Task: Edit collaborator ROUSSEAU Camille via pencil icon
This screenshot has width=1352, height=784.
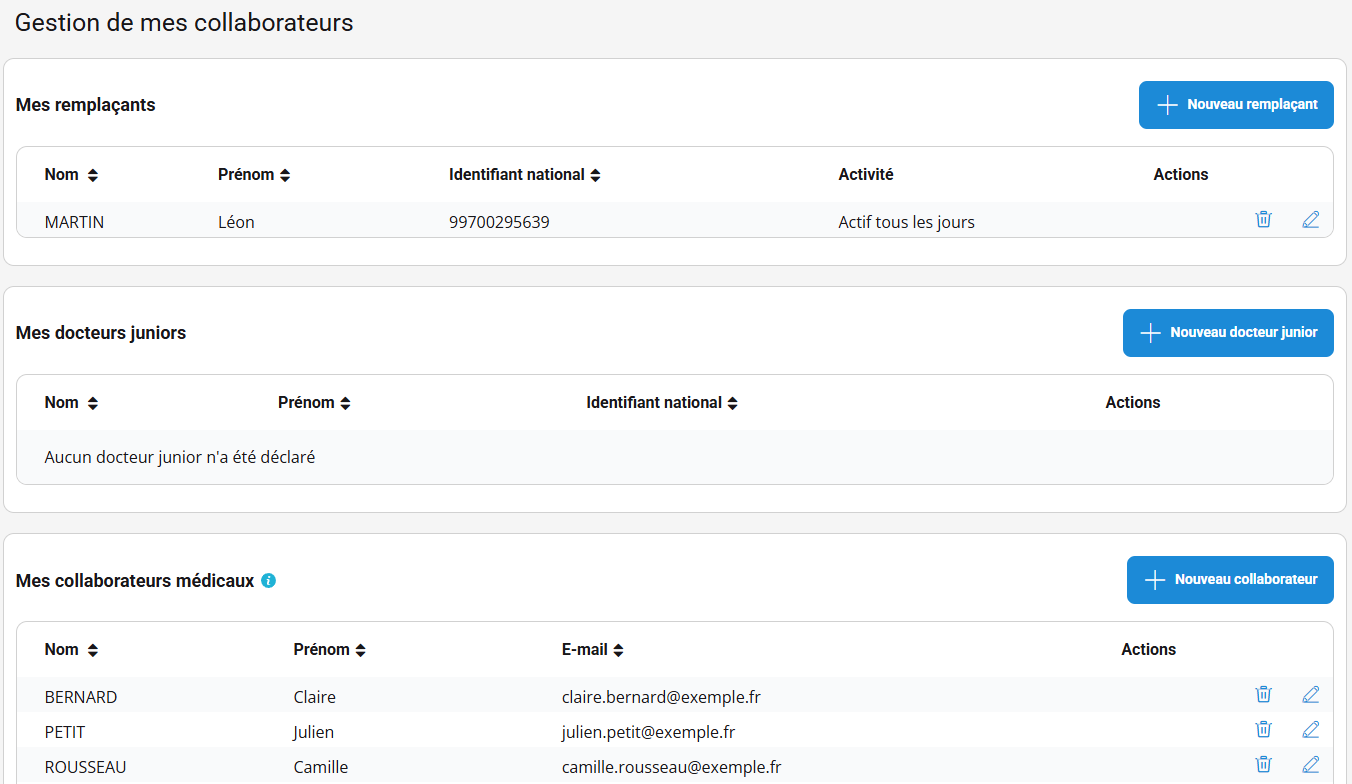Action: [1311, 764]
